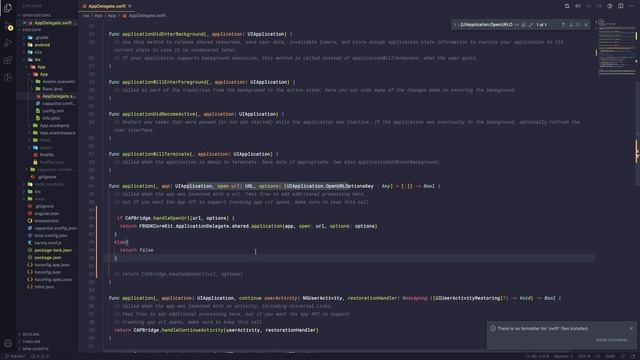Screen dimensions: 640x360
Task: Click the minimap code overview
Action: click(616, 48)
